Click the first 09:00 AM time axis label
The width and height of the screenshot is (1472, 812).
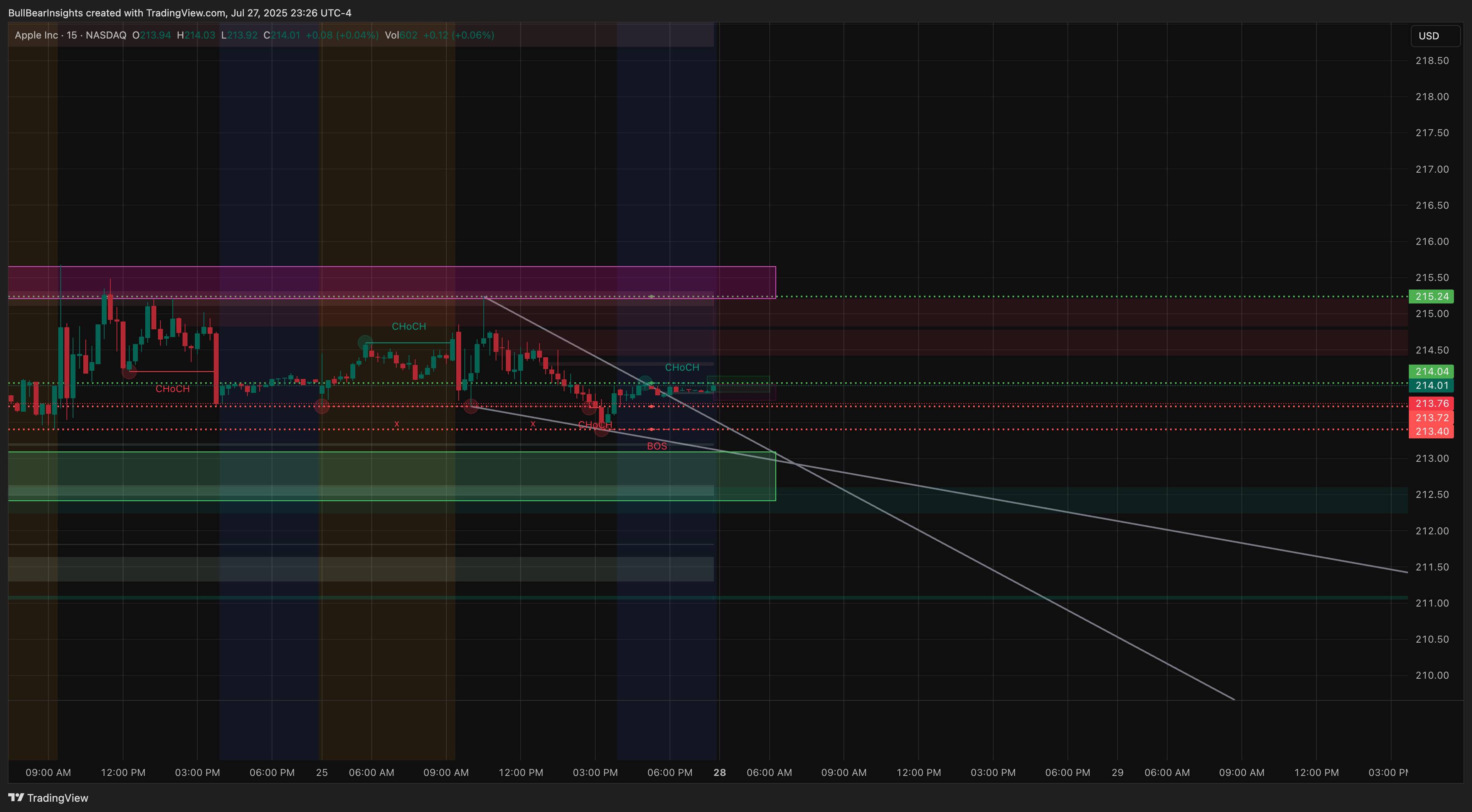tap(48, 773)
